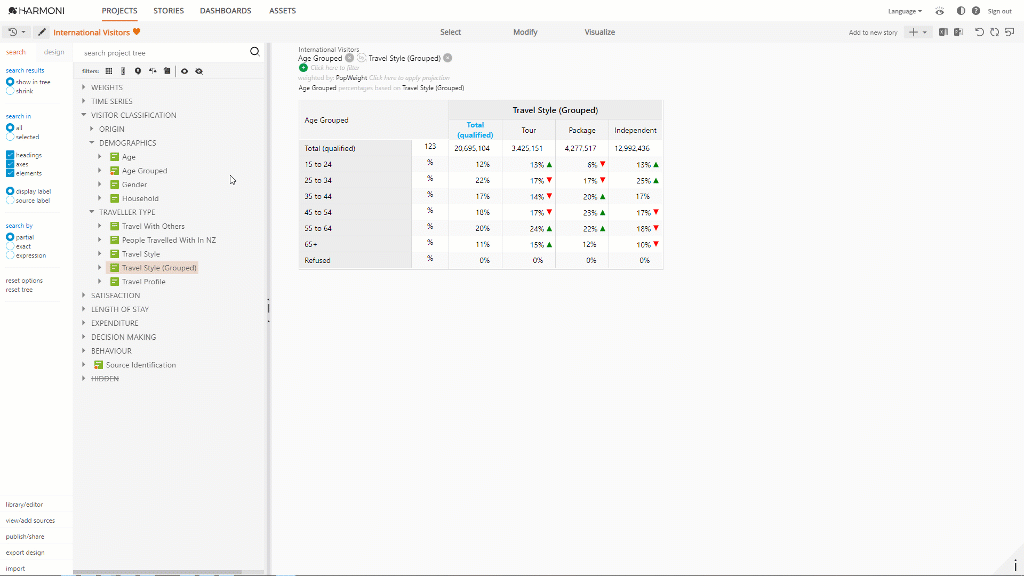
Task: Click the Harmoni logo
Action: coord(37,10)
